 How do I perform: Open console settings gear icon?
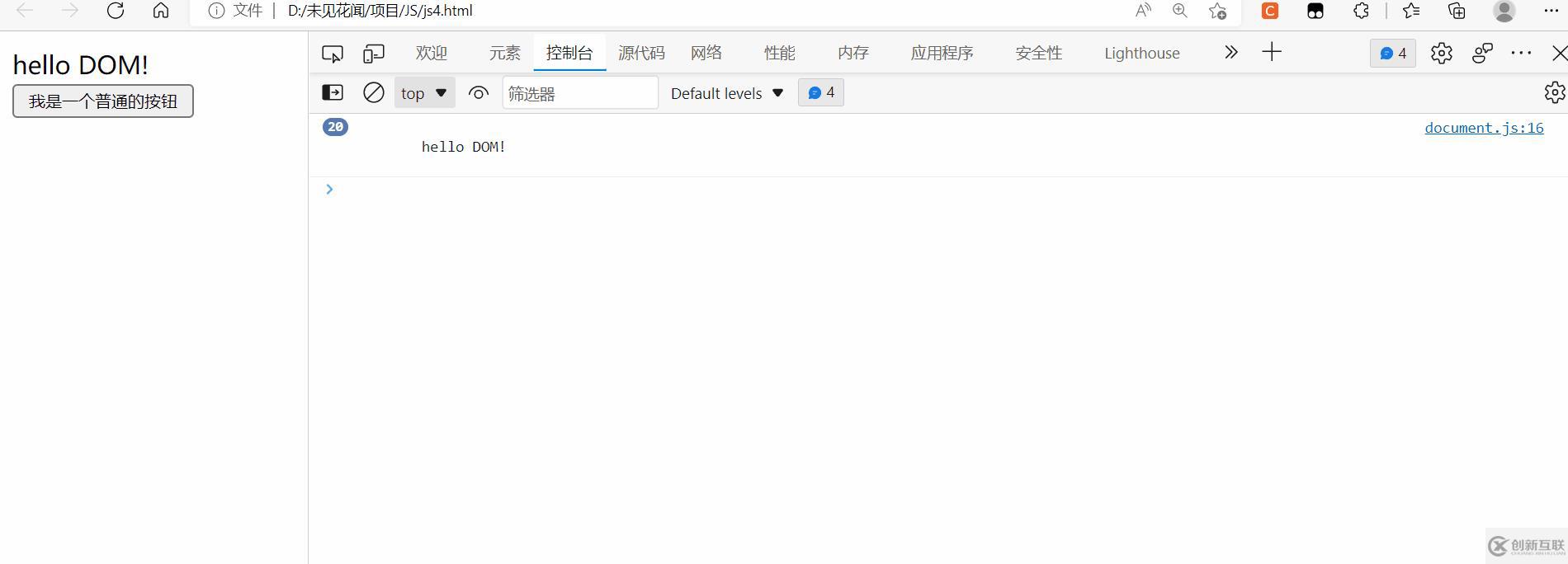(1555, 92)
